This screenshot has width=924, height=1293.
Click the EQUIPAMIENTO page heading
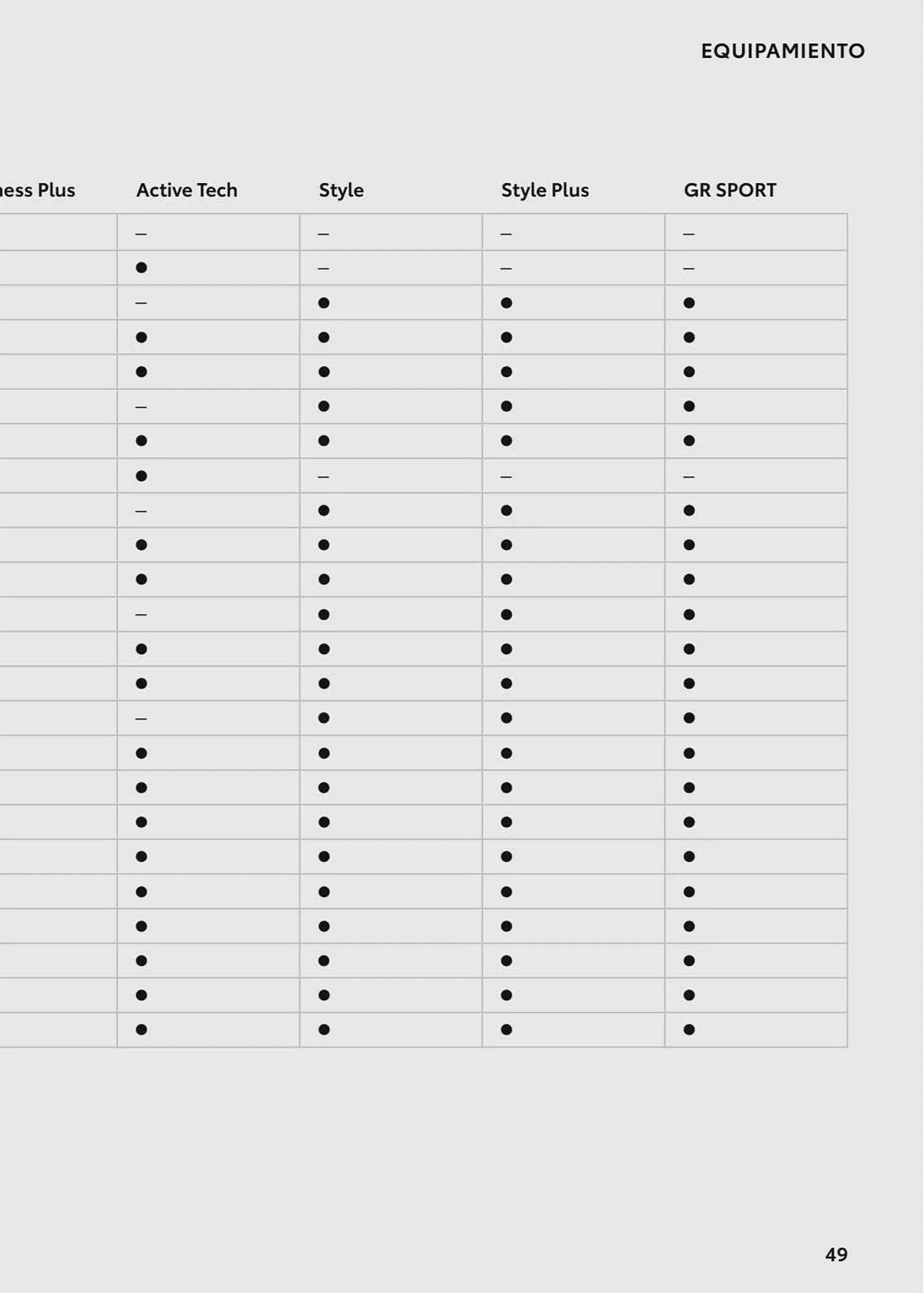pyautogui.click(x=782, y=51)
